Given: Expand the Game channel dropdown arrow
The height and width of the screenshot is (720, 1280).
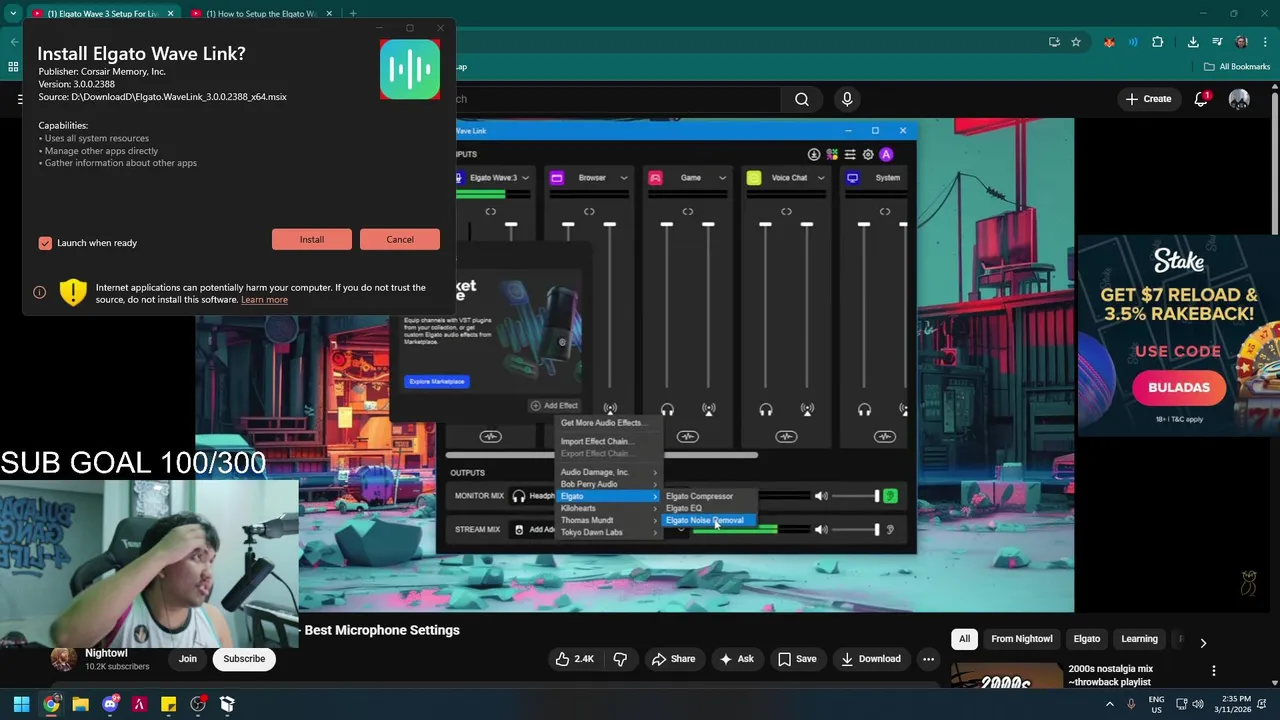Looking at the screenshot, I should pyautogui.click(x=722, y=178).
